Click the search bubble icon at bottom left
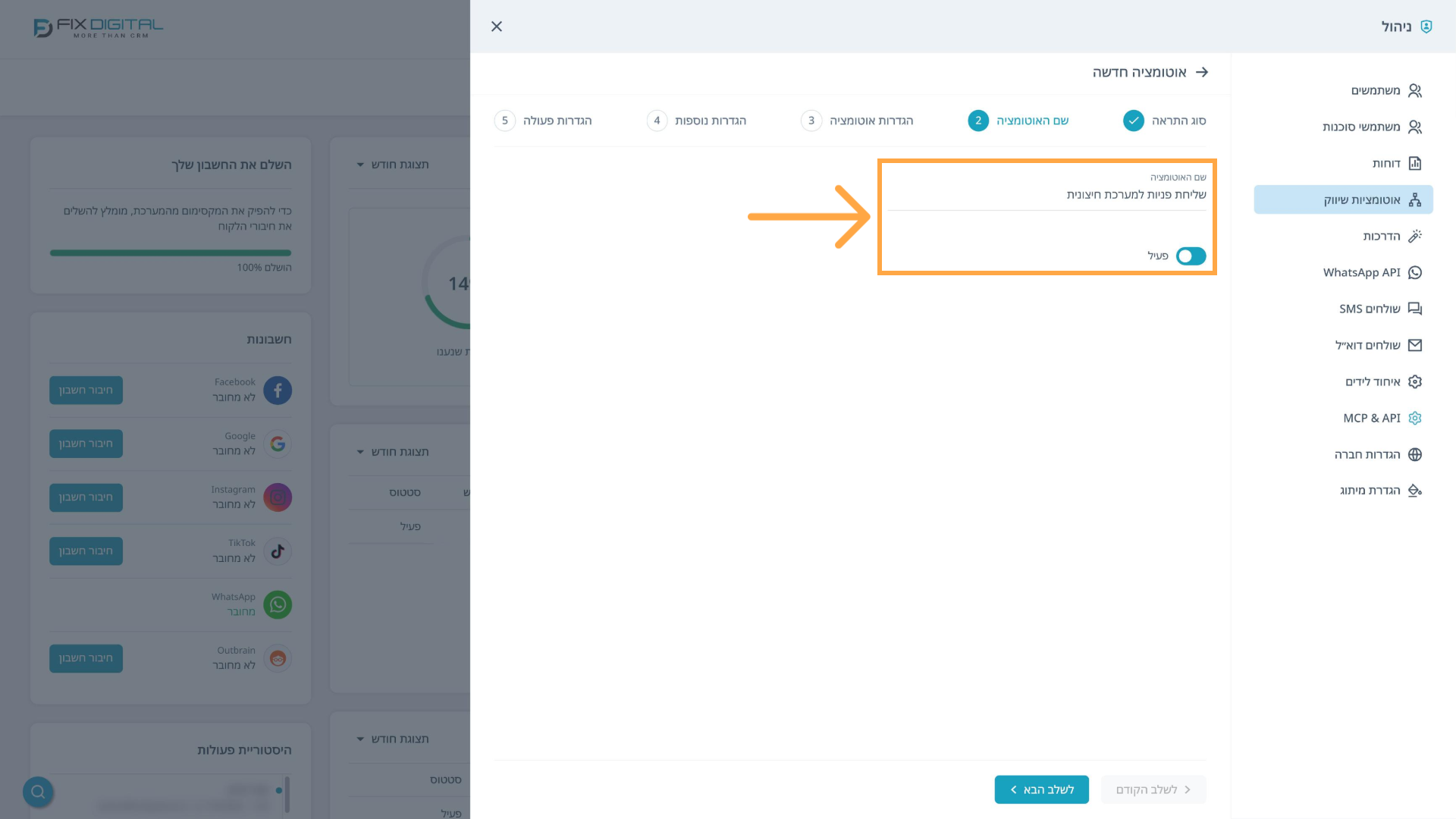The height and width of the screenshot is (819, 1456). 38,792
